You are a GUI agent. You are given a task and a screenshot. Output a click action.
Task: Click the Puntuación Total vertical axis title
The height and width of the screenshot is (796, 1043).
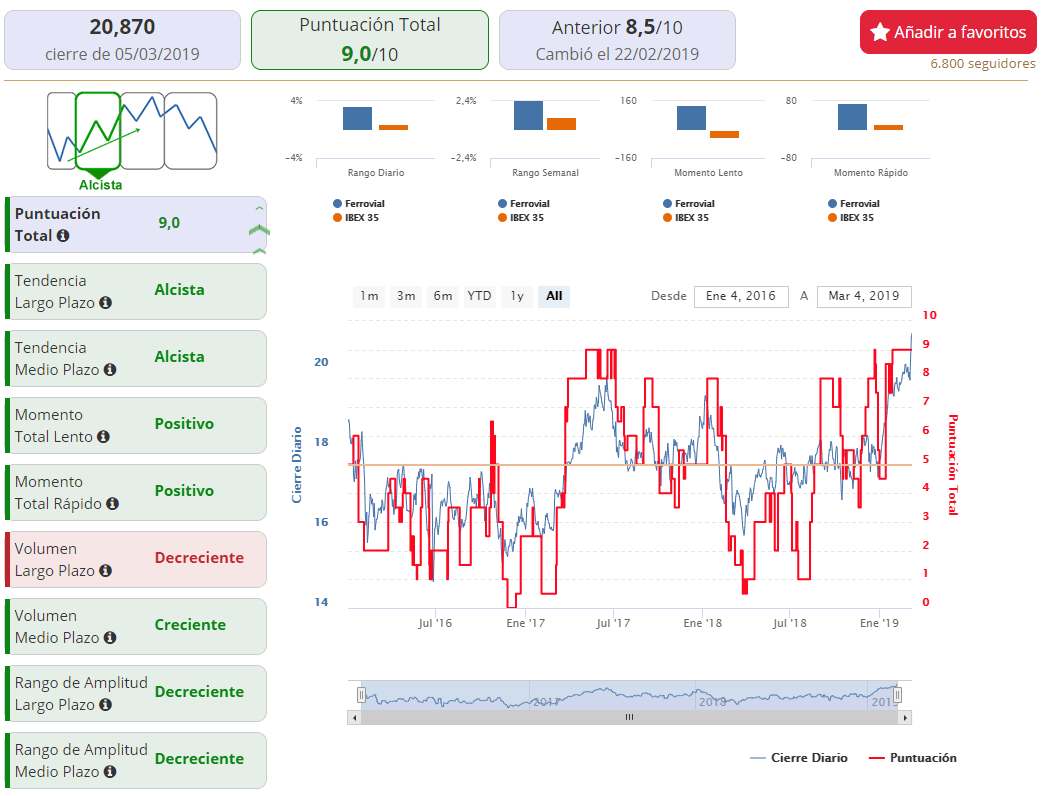point(953,465)
